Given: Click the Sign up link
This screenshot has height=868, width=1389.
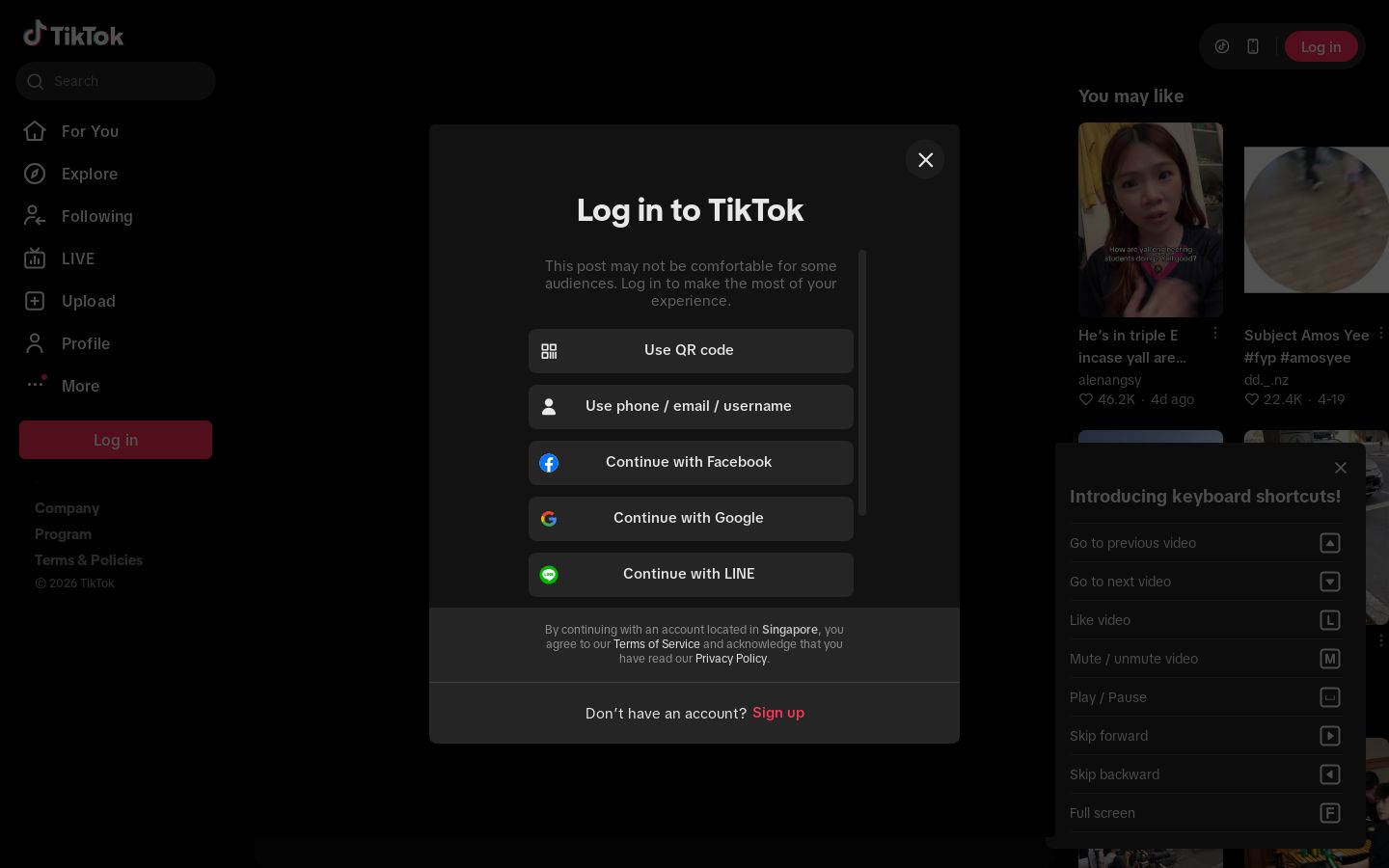Looking at the screenshot, I should [778, 713].
